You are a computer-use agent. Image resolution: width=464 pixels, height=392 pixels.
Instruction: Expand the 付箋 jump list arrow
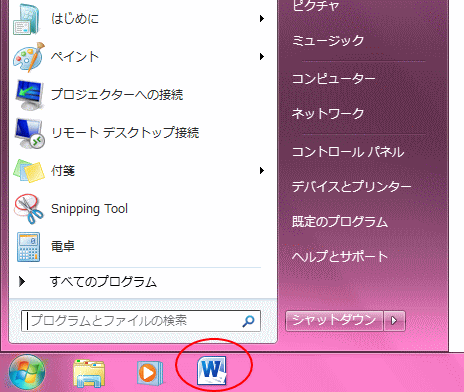tap(262, 171)
